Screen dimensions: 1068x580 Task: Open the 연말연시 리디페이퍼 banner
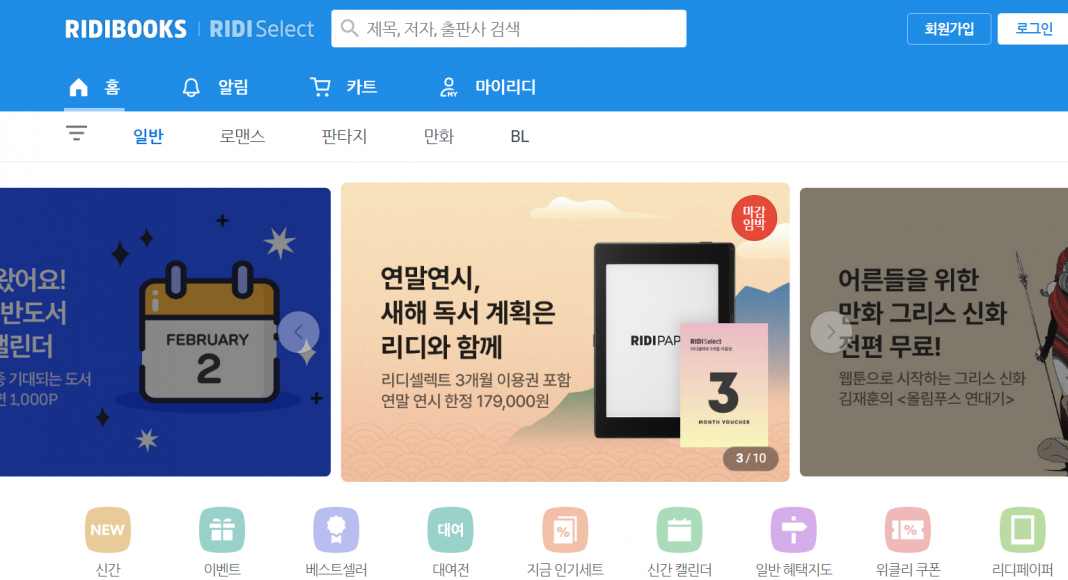(x=565, y=332)
